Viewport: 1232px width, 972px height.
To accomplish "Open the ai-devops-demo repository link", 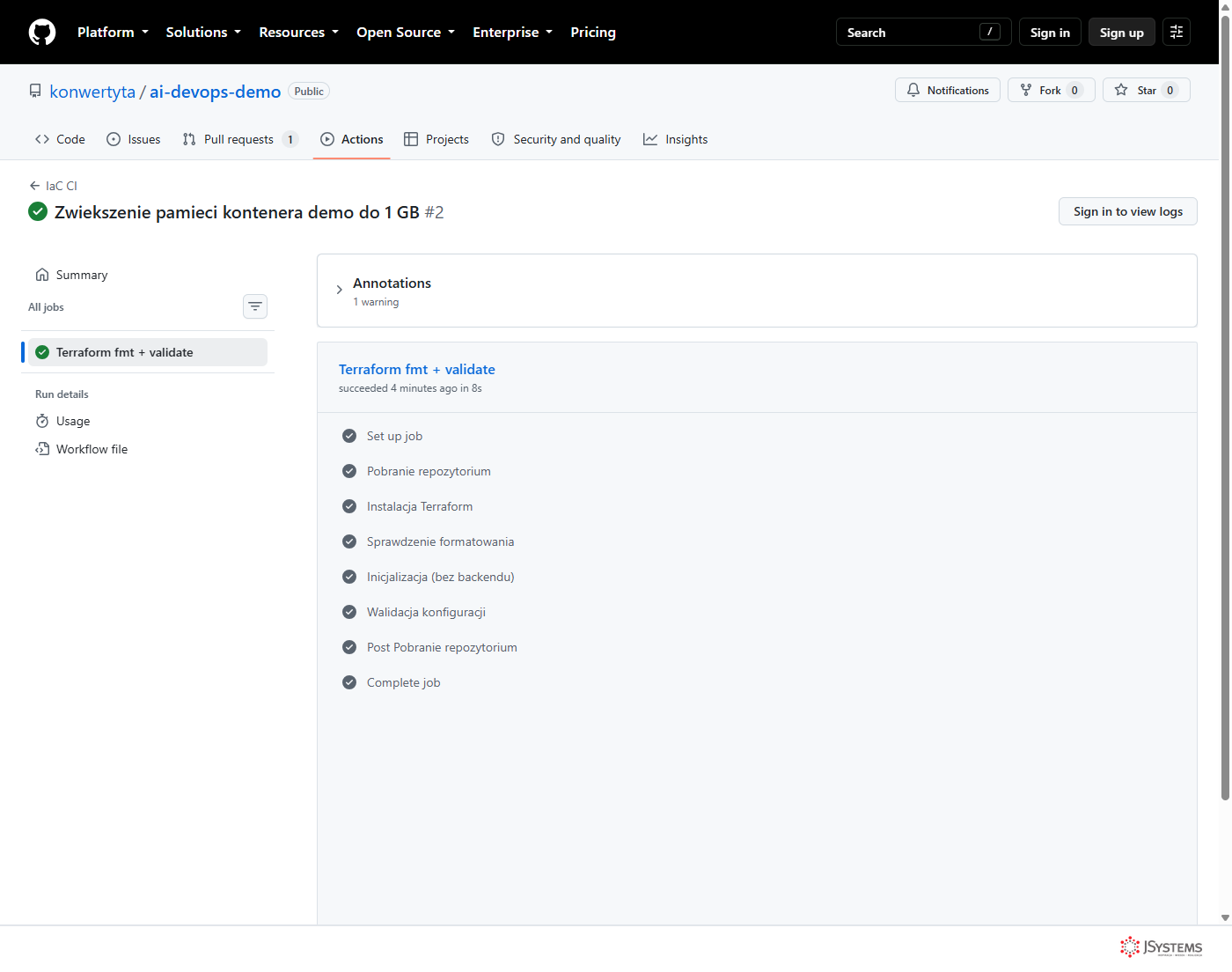I will pos(215,92).
